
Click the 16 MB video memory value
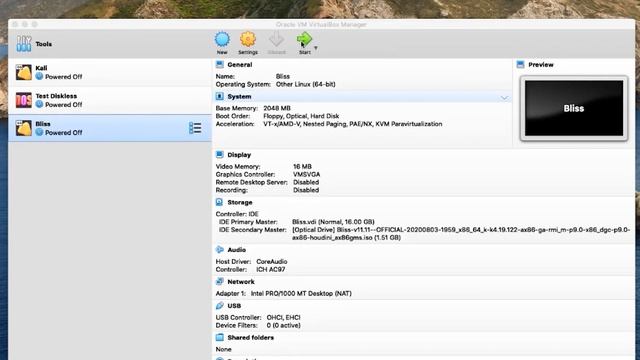click(302, 167)
